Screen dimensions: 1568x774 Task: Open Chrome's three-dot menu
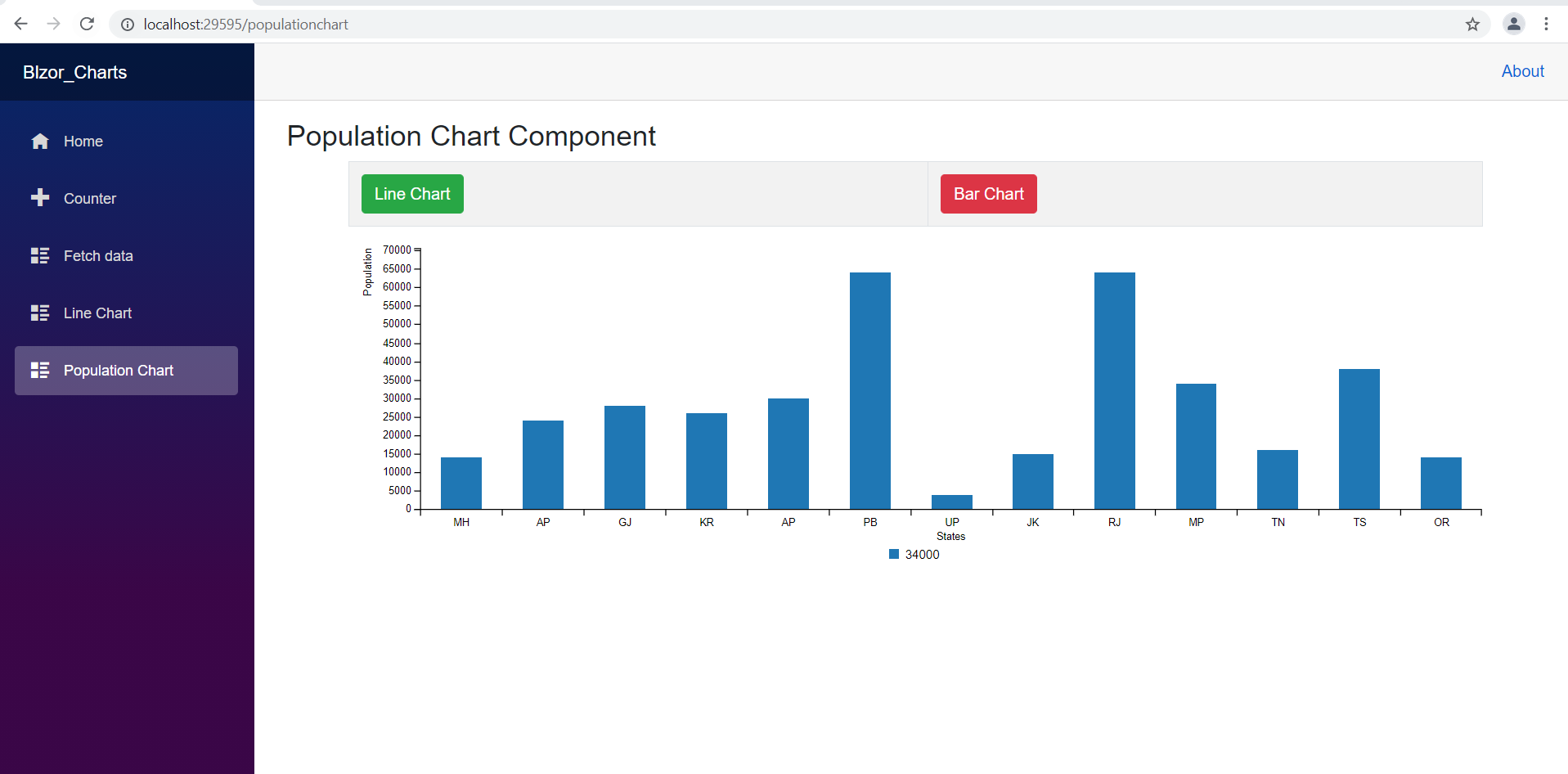tap(1547, 24)
